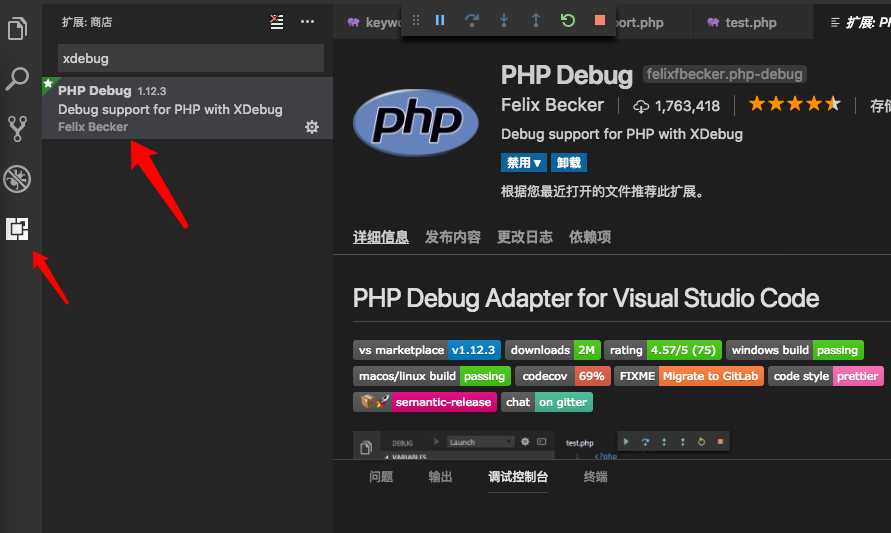
Task: Click the 1,763,418 install count
Action: tap(676, 106)
